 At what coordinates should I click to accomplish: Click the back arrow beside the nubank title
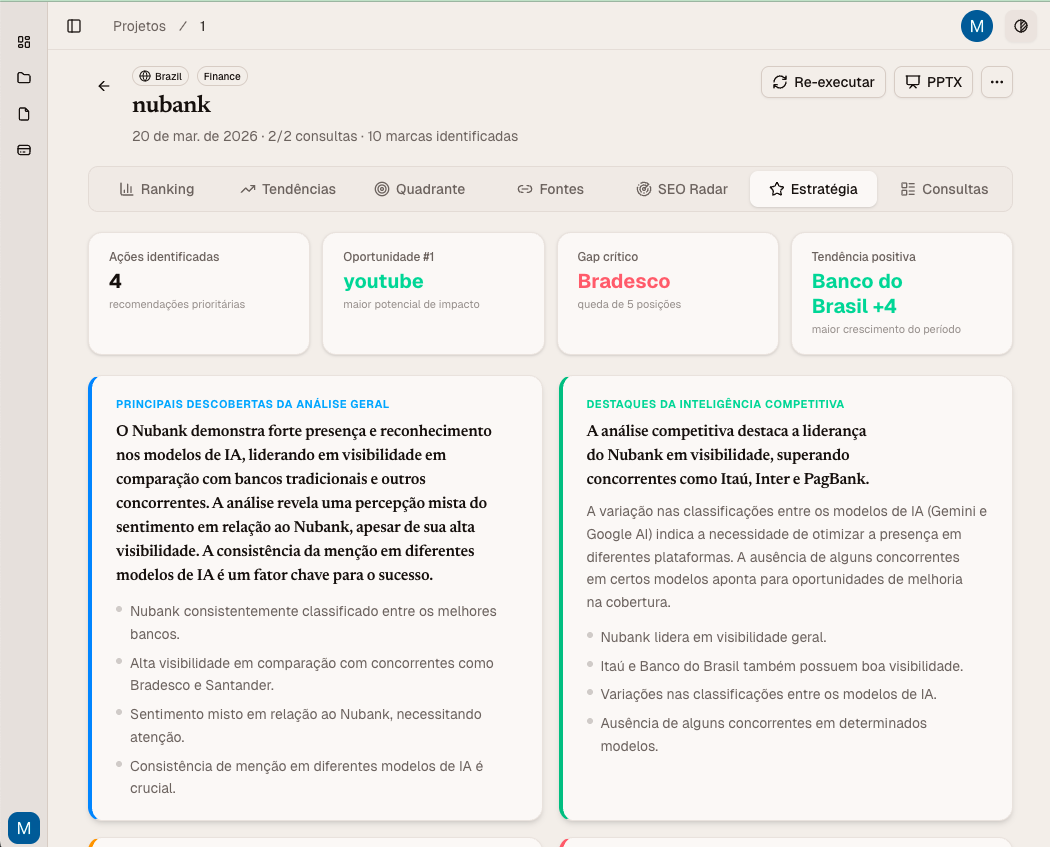point(104,86)
